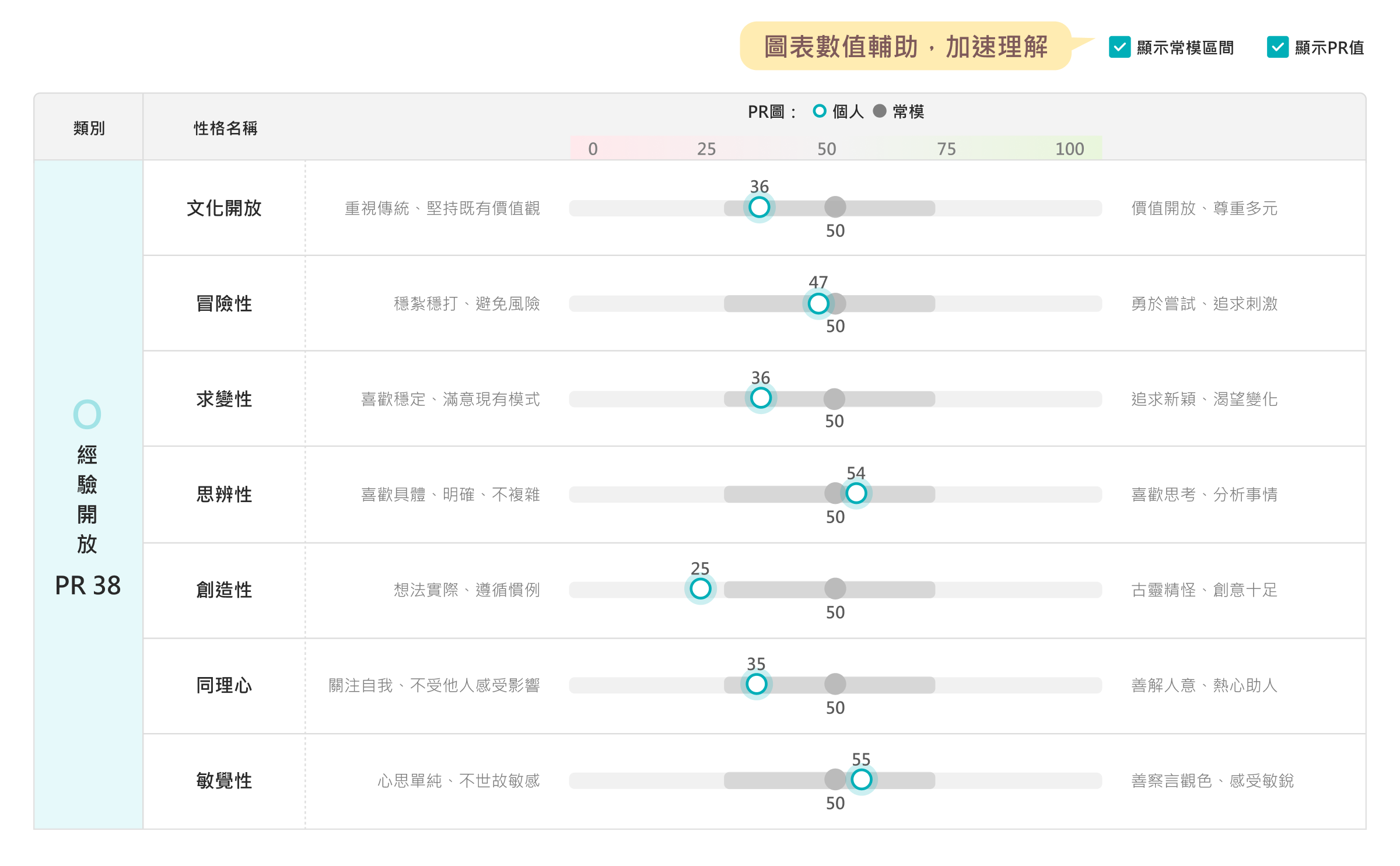Click the teal 個人 legend circle icon
The width and height of the screenshot is (1400, 866).
820,111
